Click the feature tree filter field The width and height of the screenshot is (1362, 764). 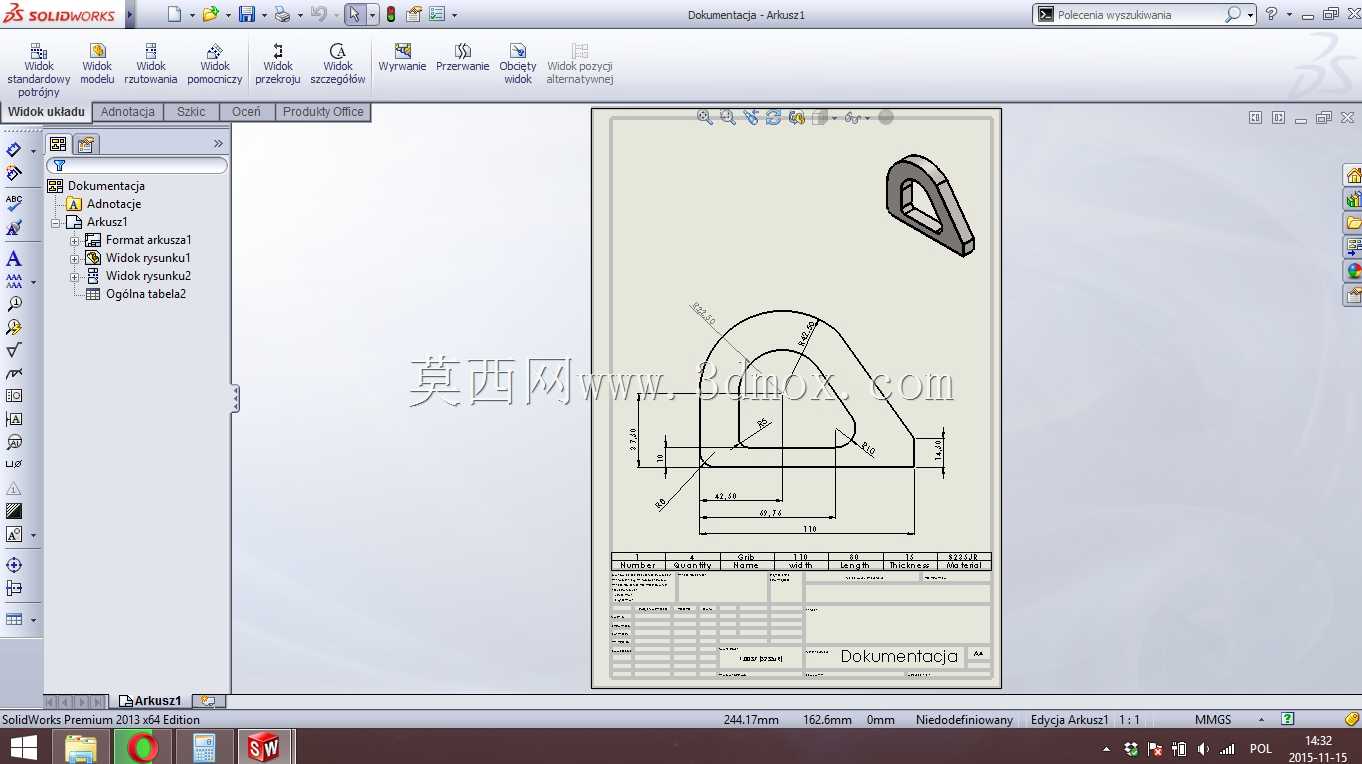tap(137, 165)
